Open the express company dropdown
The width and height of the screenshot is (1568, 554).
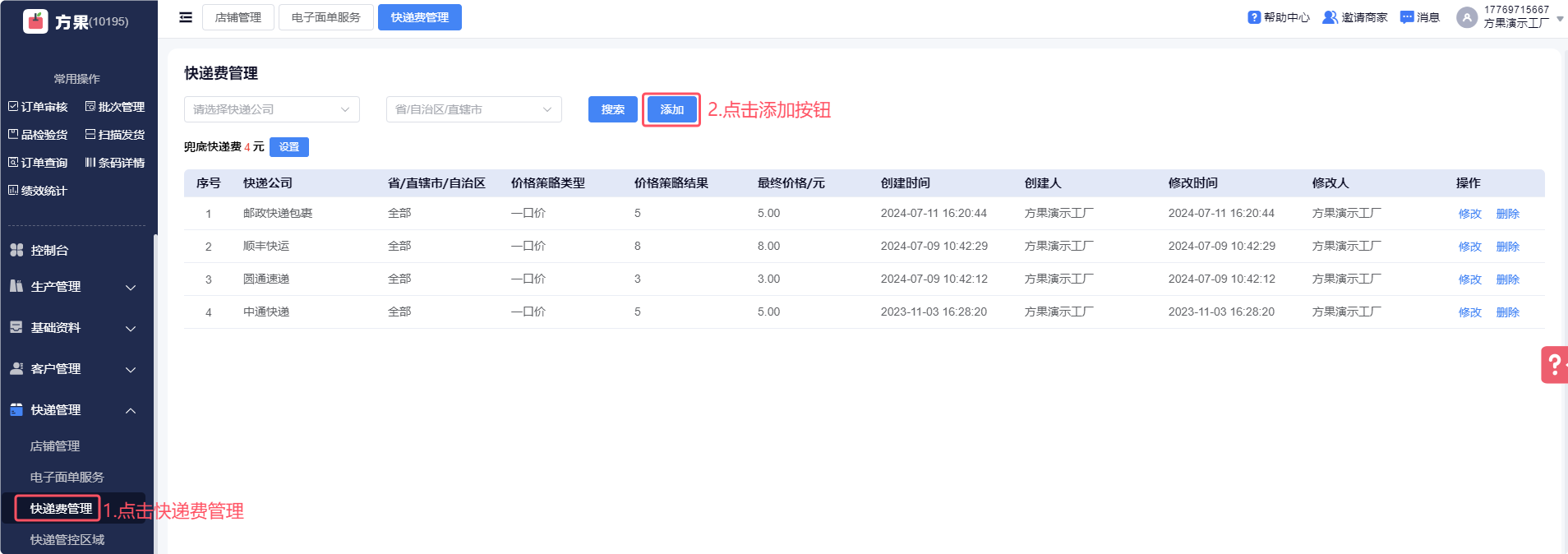[x=271, y=109]
